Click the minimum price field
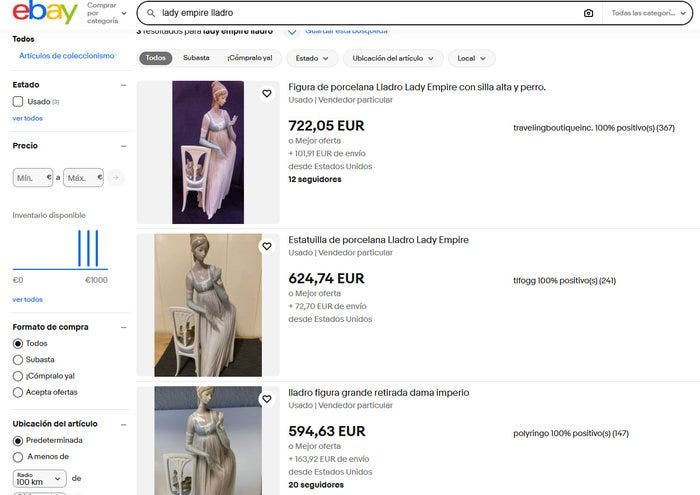This screenshot has height=495, width=700. click(x=33, y=178)
